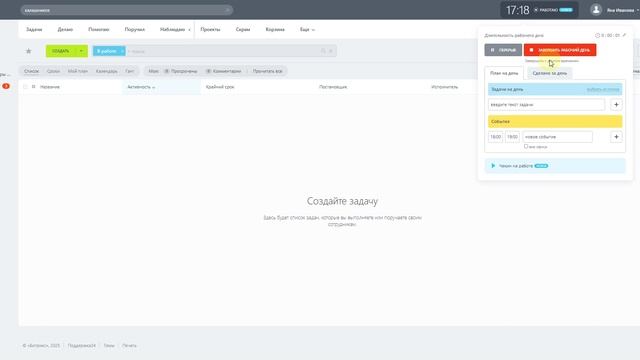Switch to the Список view
Screen dimensions: 640x360
click(x=31, y=71)
